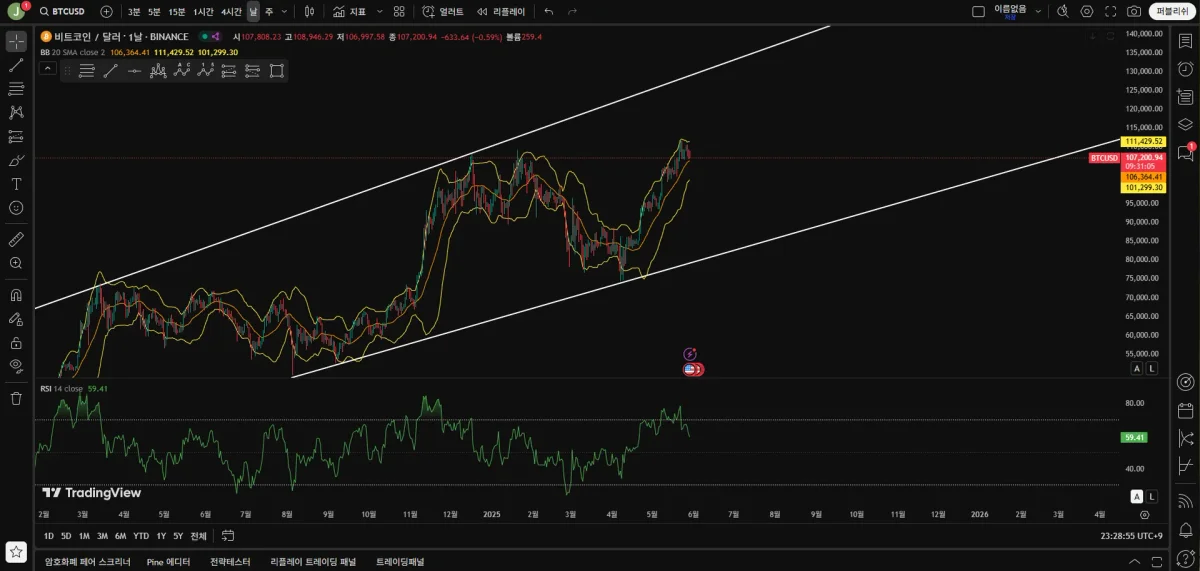Set the chart range to YTD
1200x571 pixels.
(x=141, y=535)
